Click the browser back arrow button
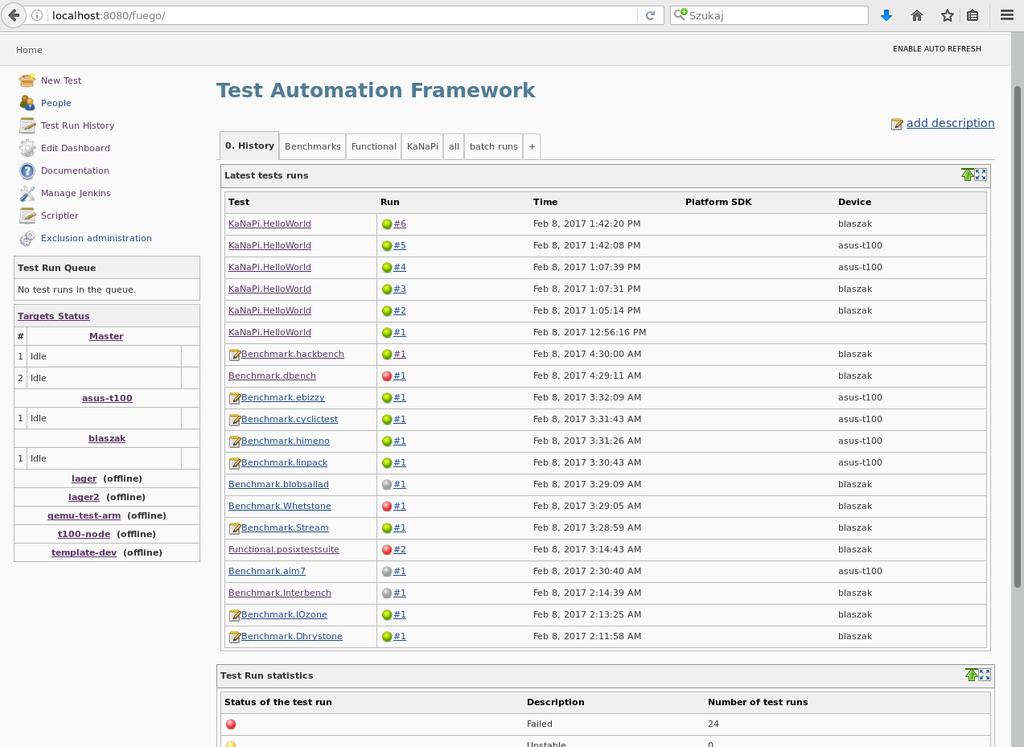 (13, 15)
